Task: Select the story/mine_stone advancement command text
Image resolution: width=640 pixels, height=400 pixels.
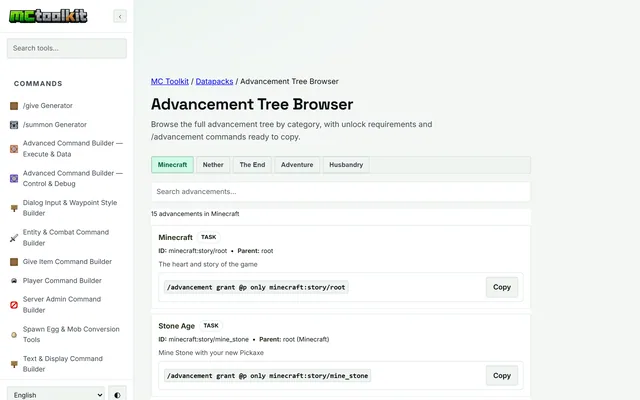Action: point(267,376)
